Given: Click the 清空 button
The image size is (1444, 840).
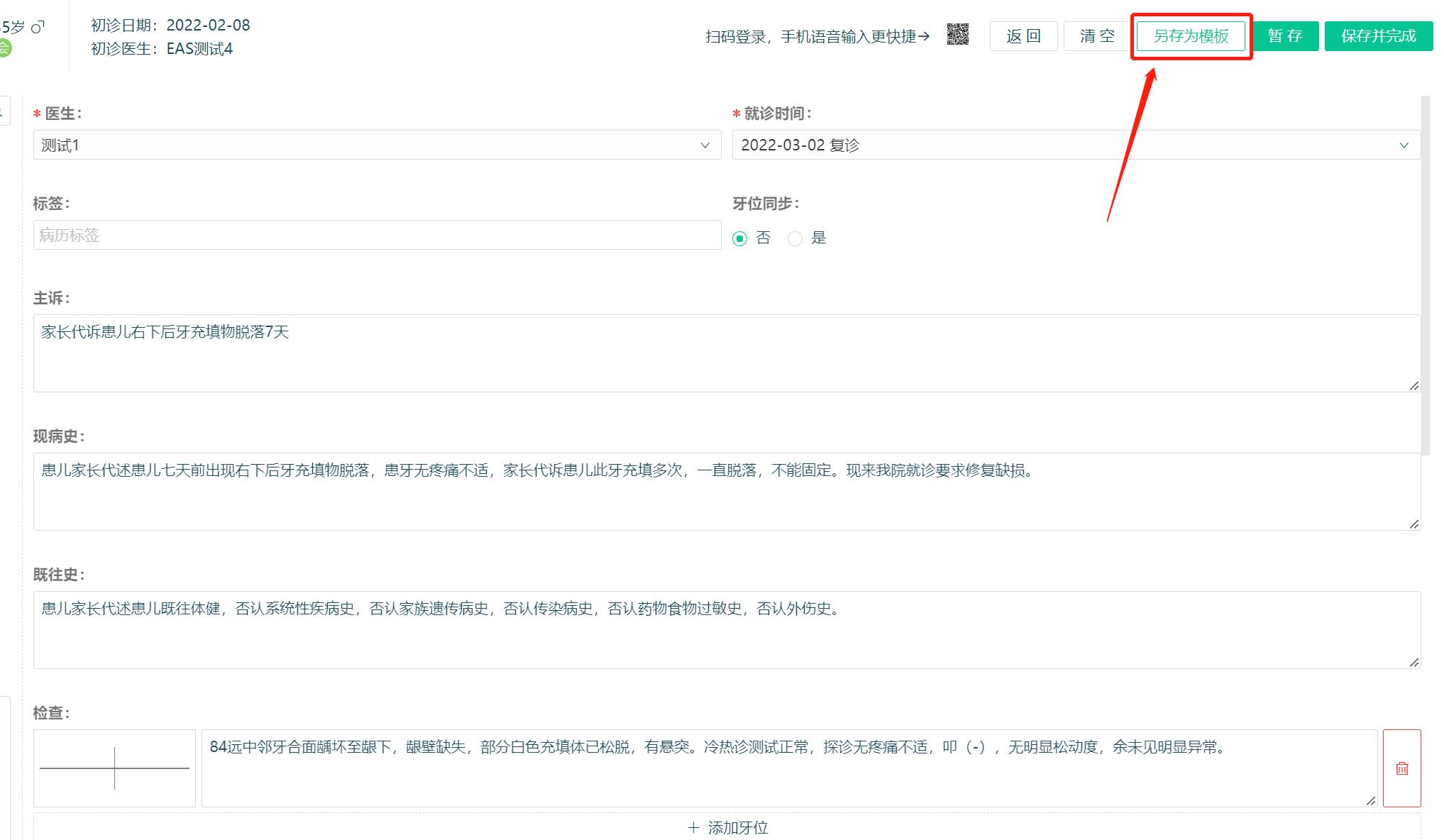Looking at the screenshot, I should [x=1097, y=36].
